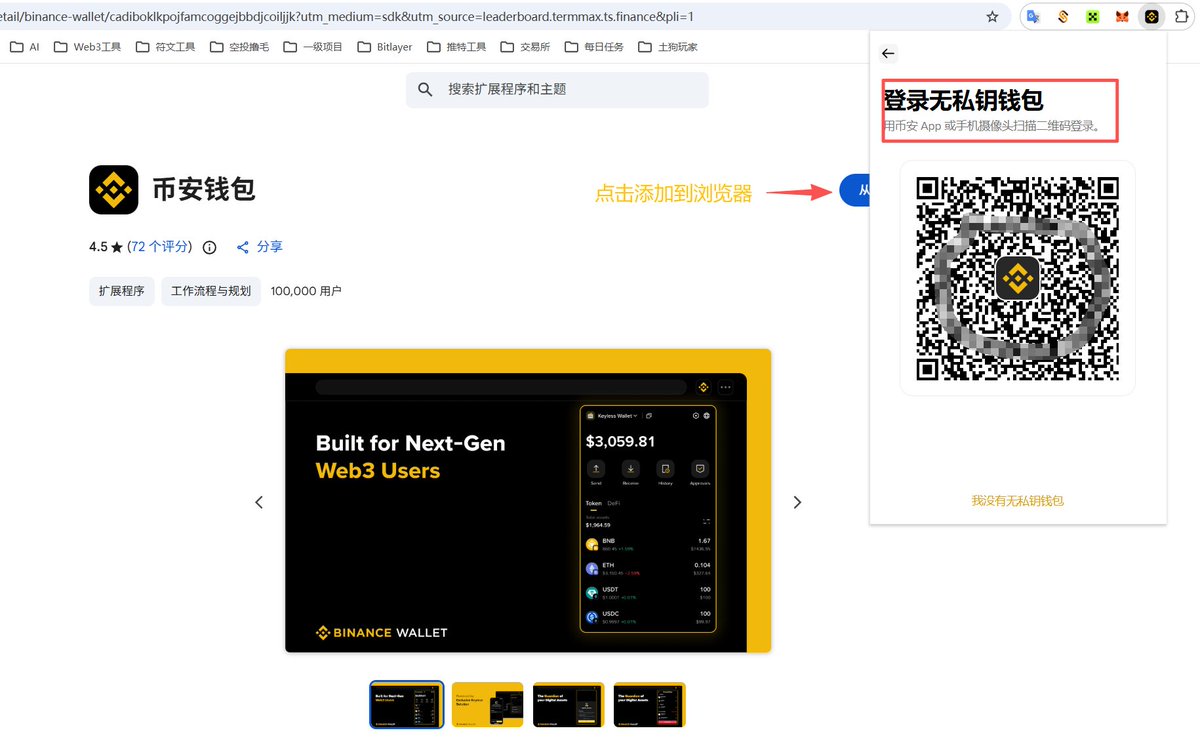Go back using the wallet popup arrow
This screenshot has height=741, width=1200.
[x=888, y=54]
